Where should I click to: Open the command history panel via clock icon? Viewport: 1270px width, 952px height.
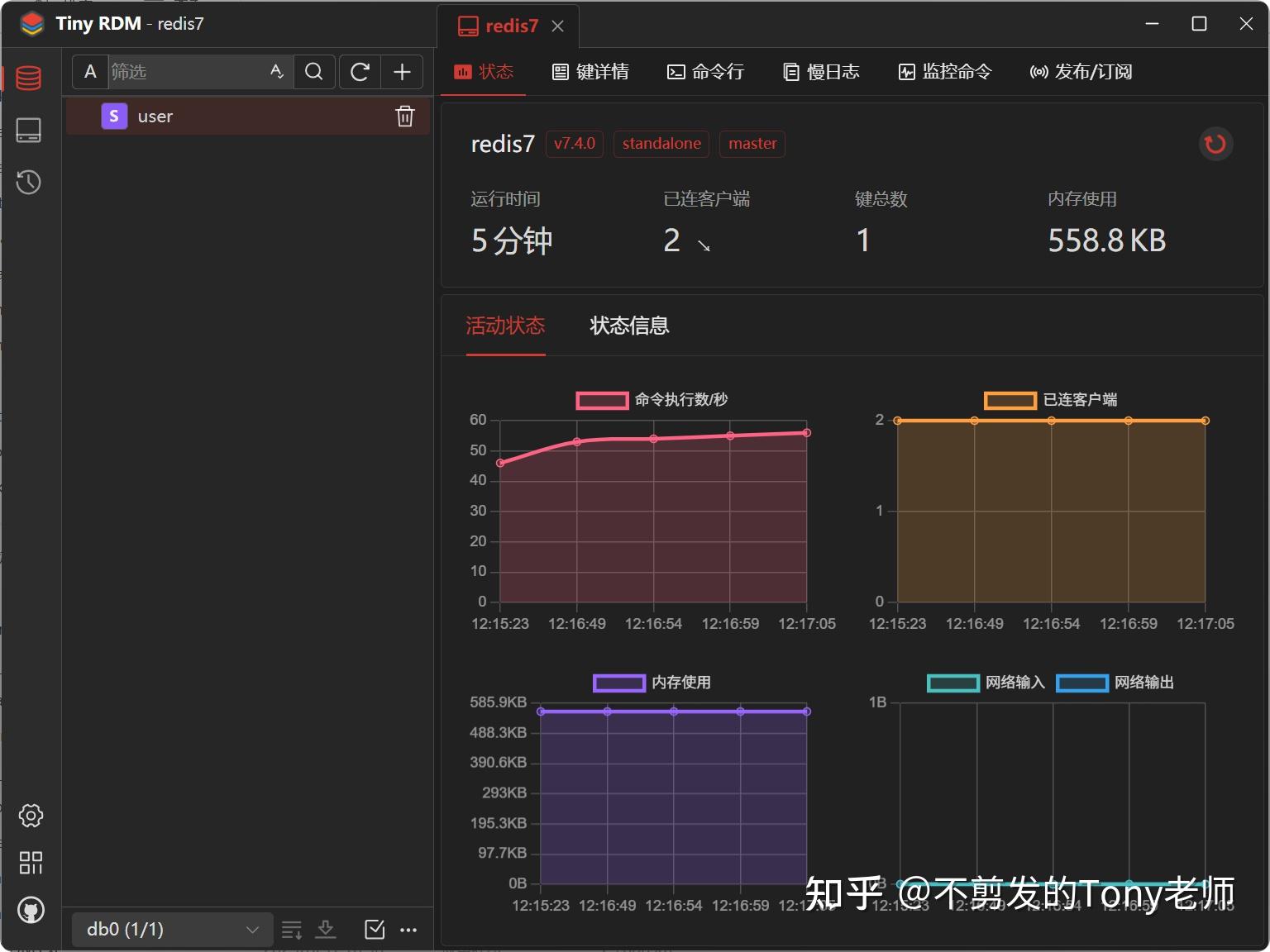pyautogui.click(x=29, y=182)
